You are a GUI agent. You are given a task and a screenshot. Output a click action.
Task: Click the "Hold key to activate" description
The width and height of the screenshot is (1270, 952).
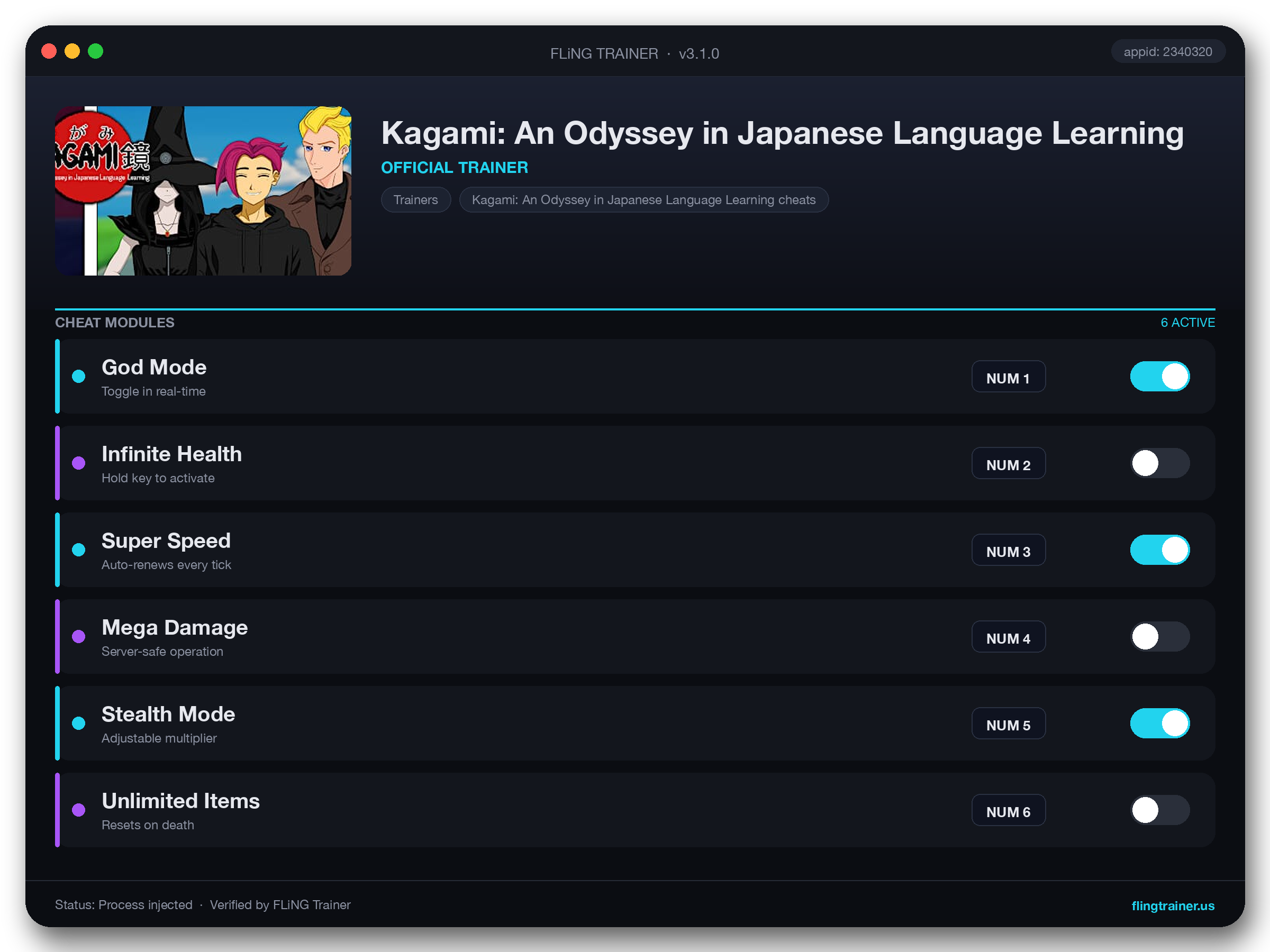click(158, 478)
